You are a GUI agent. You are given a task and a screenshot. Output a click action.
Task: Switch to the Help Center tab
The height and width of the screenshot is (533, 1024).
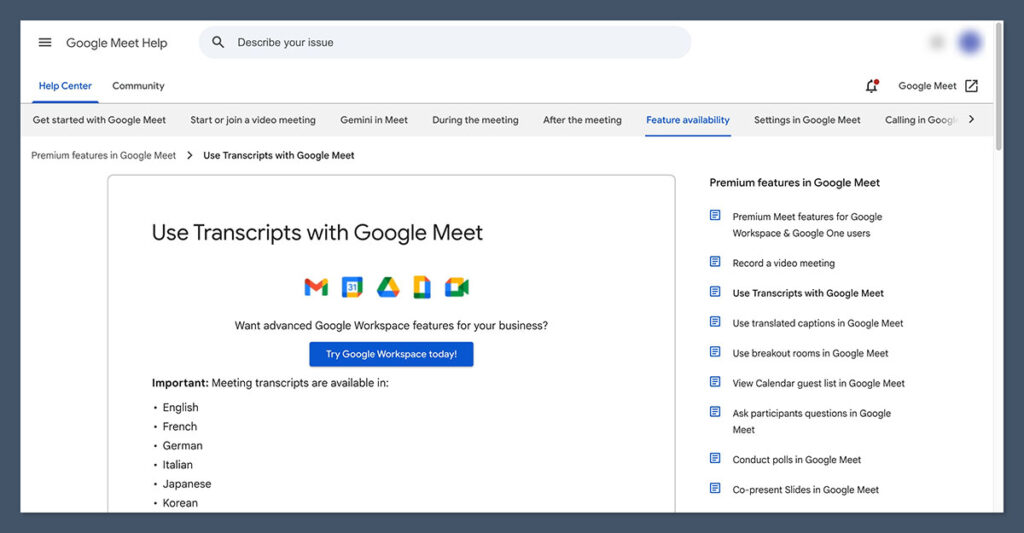point(65,86)
